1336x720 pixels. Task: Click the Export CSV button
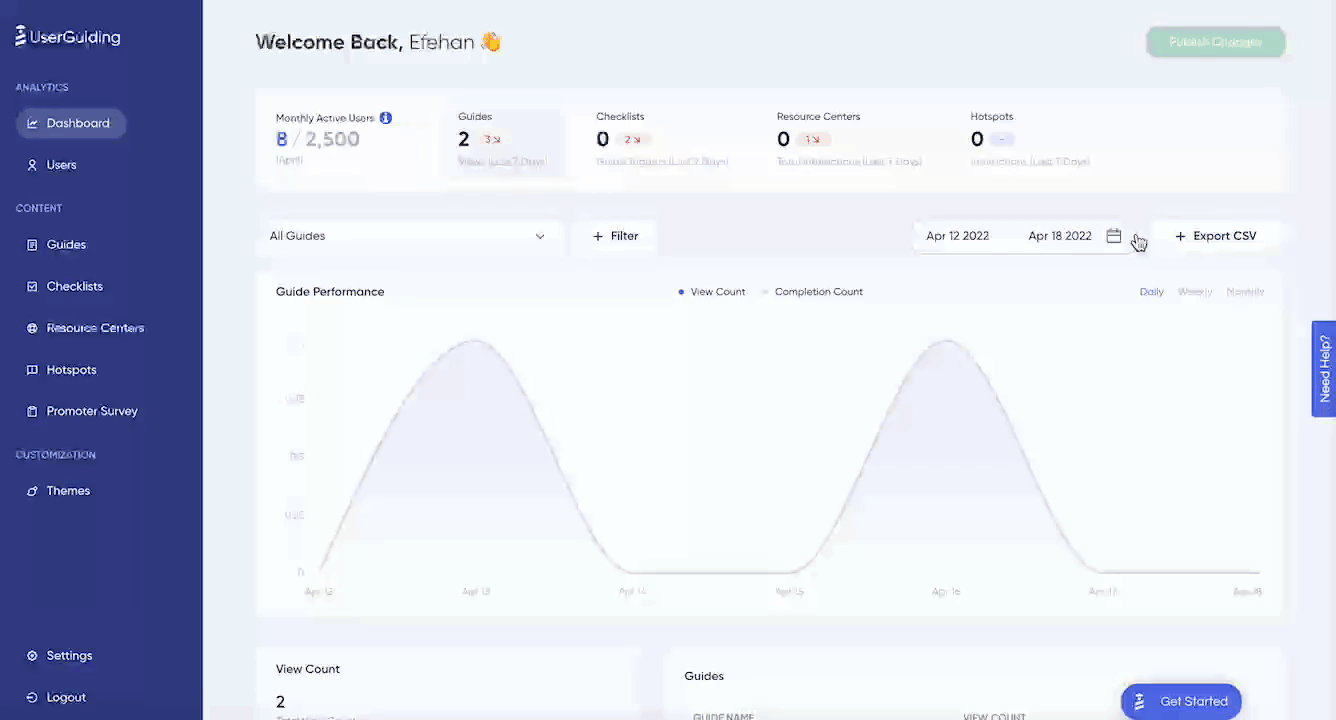1215,236
